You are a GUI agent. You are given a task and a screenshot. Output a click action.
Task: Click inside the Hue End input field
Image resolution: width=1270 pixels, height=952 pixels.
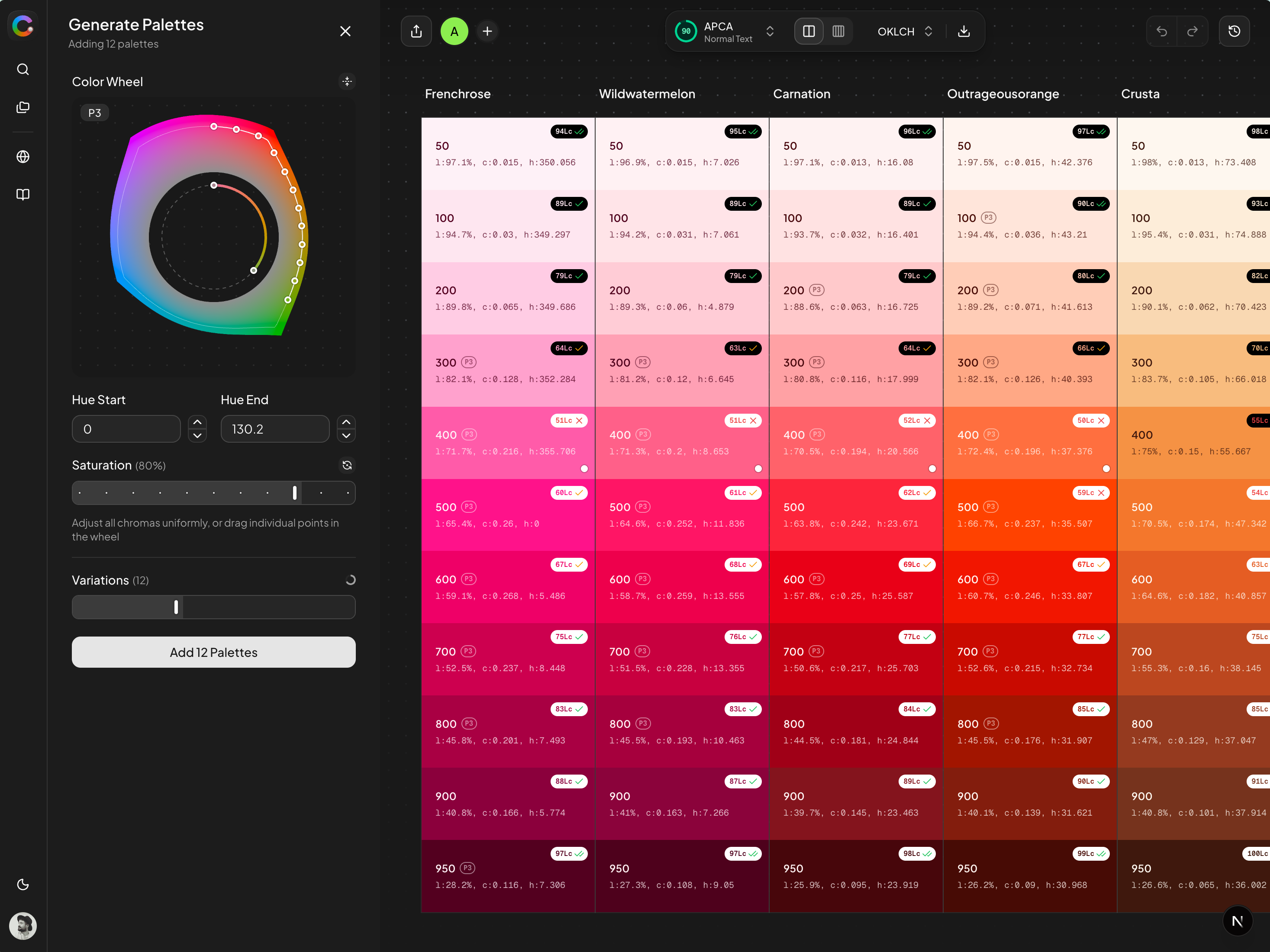coord(274,429)
